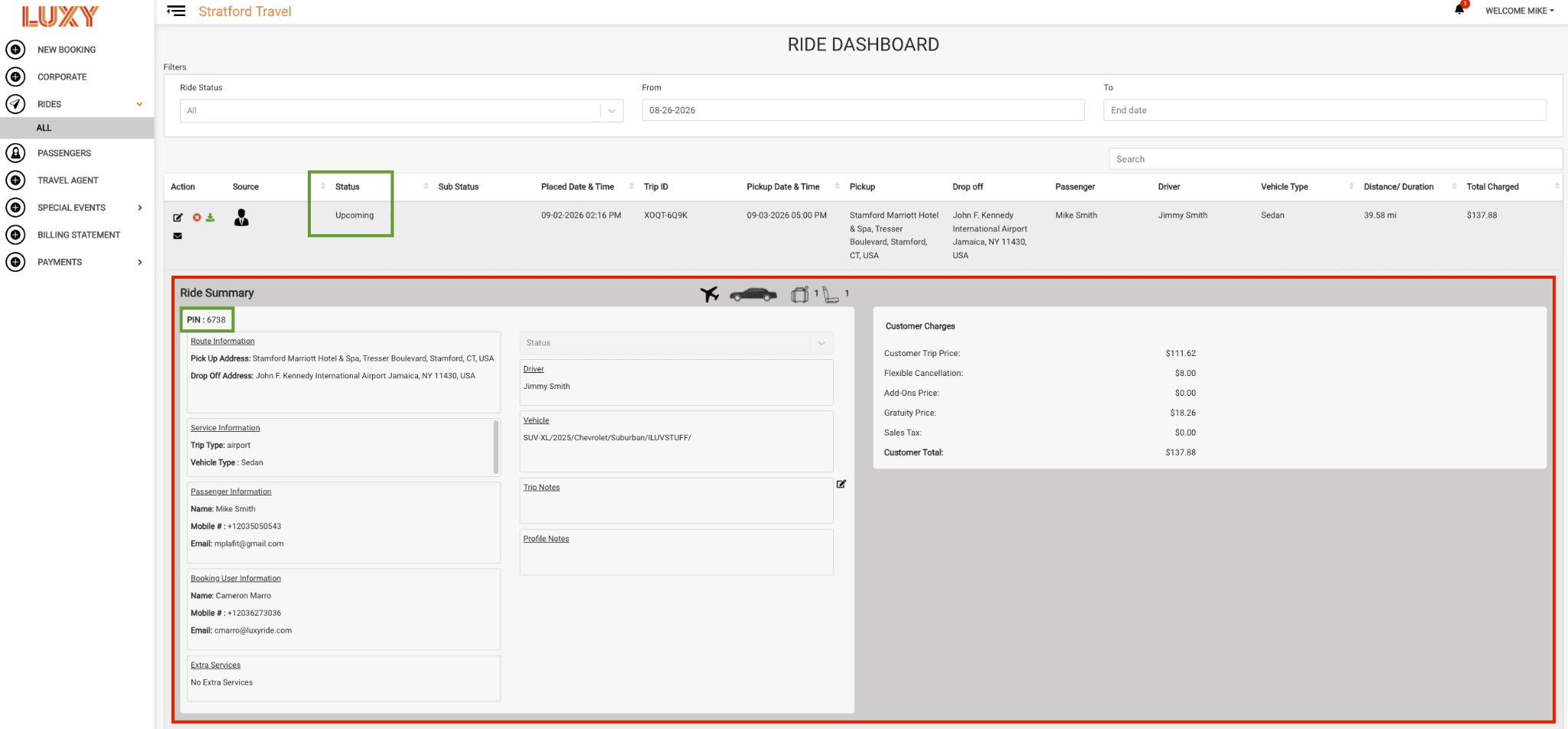Image resolution: width=1568 pixels, height=729 pixels.
Task: Click the sedan car icon in Ride Summary
Action: [x=753, y=294]
